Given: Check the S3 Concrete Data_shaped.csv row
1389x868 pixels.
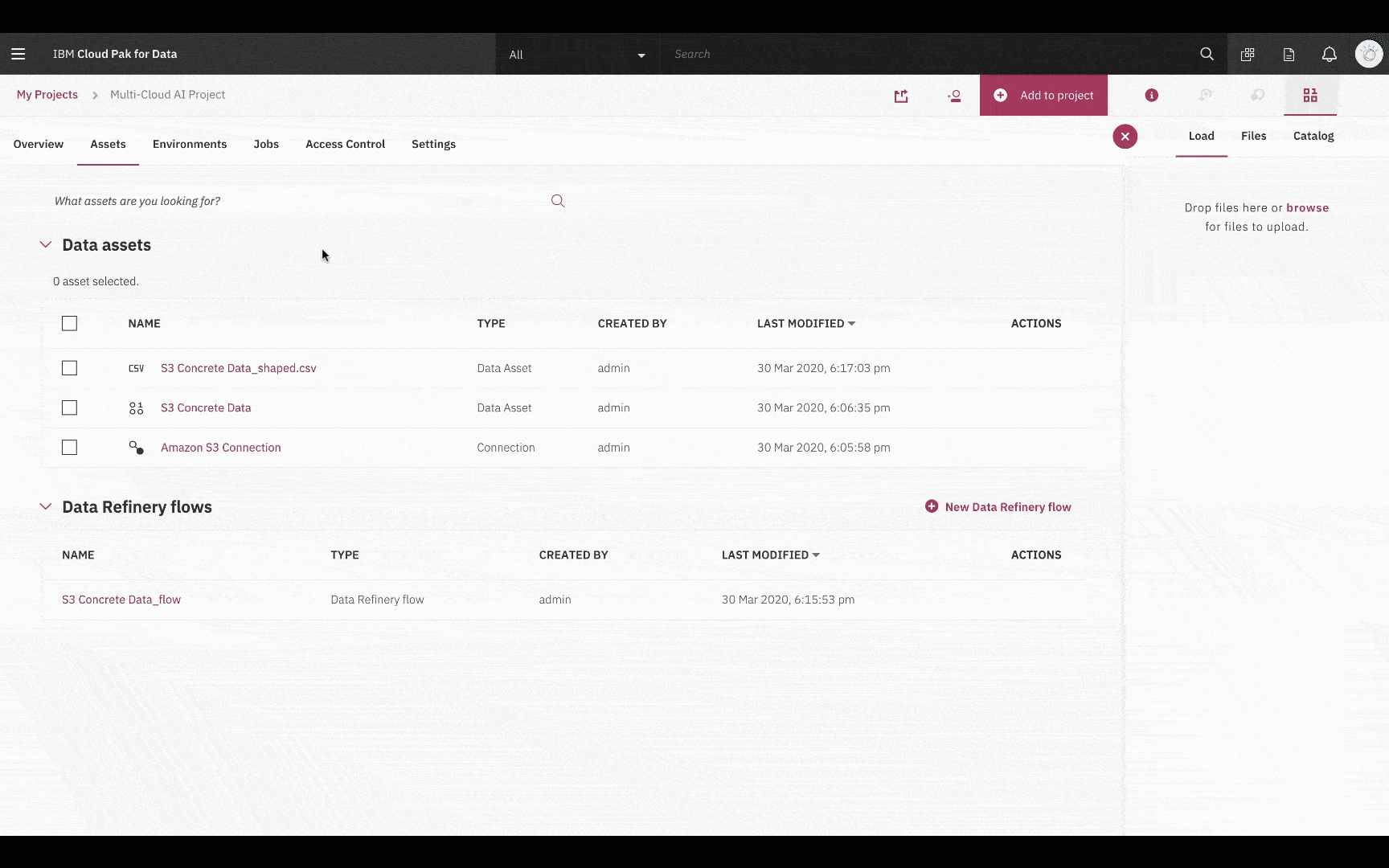Looking at the screenshot, I should [70, 368].
